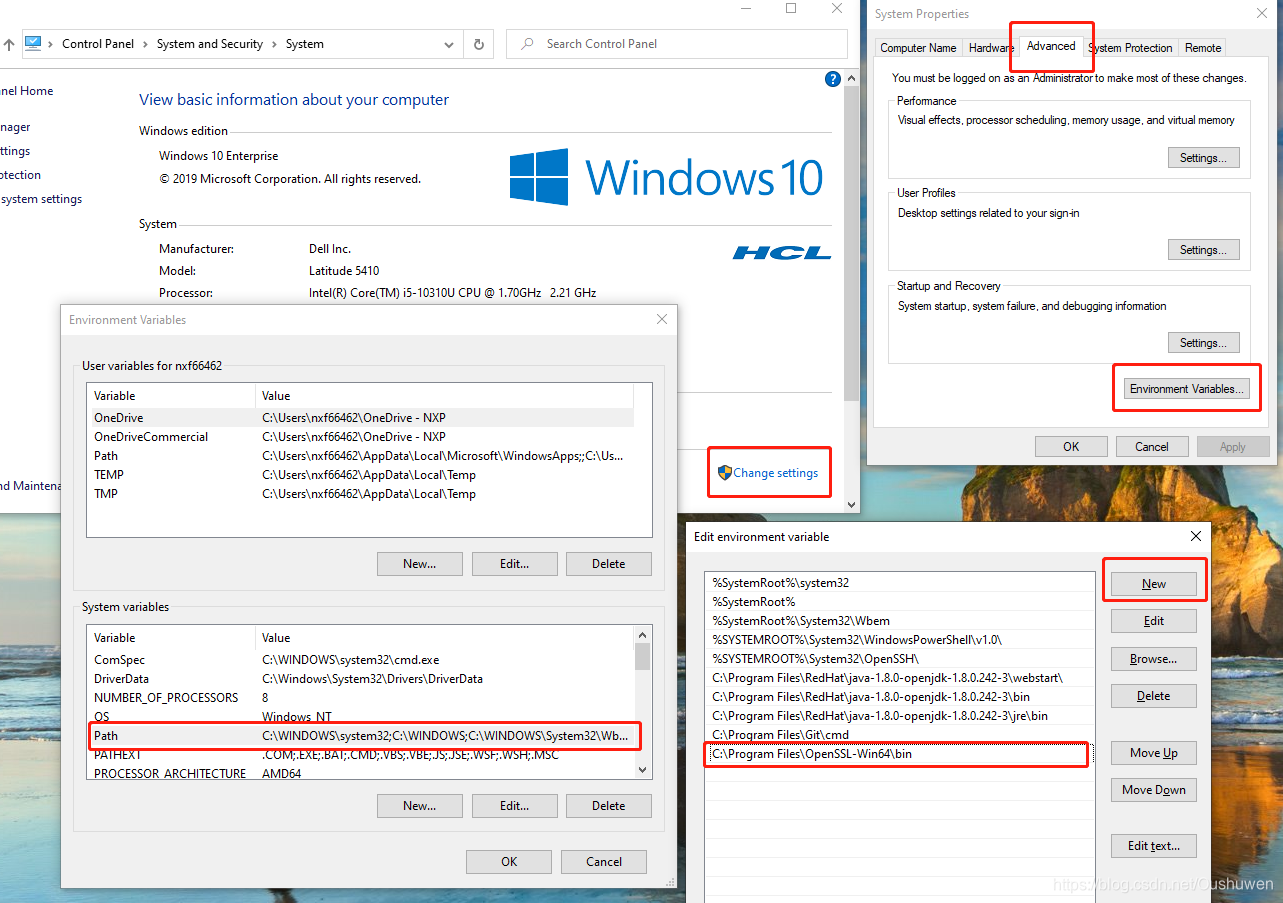Click Change settings link
The image size is (1283, 903).
(x=775, y=473)
